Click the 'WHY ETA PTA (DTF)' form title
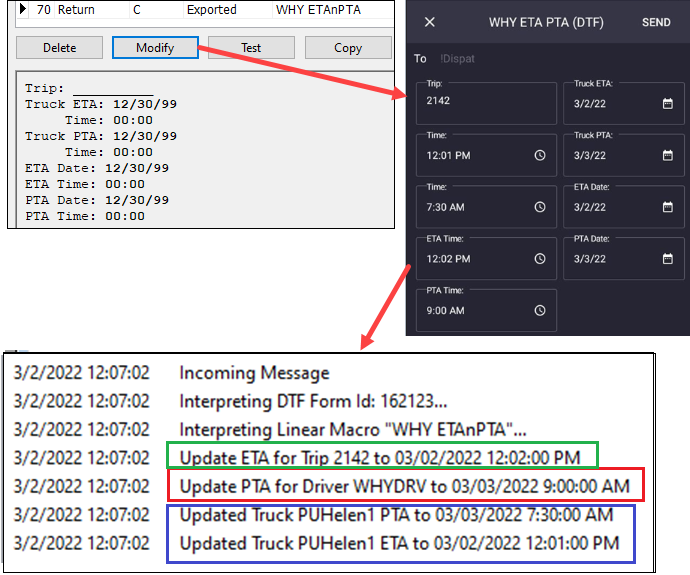Image resolution: width=690 pixels, height=575 pixels. point(546,22)
